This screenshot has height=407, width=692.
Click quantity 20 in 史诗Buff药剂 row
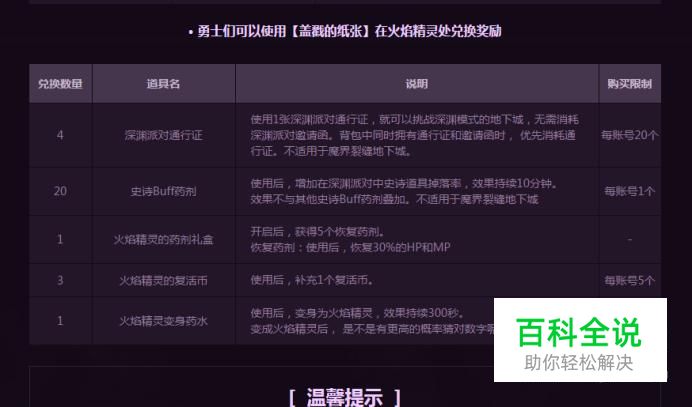click(x=60, y=191)
